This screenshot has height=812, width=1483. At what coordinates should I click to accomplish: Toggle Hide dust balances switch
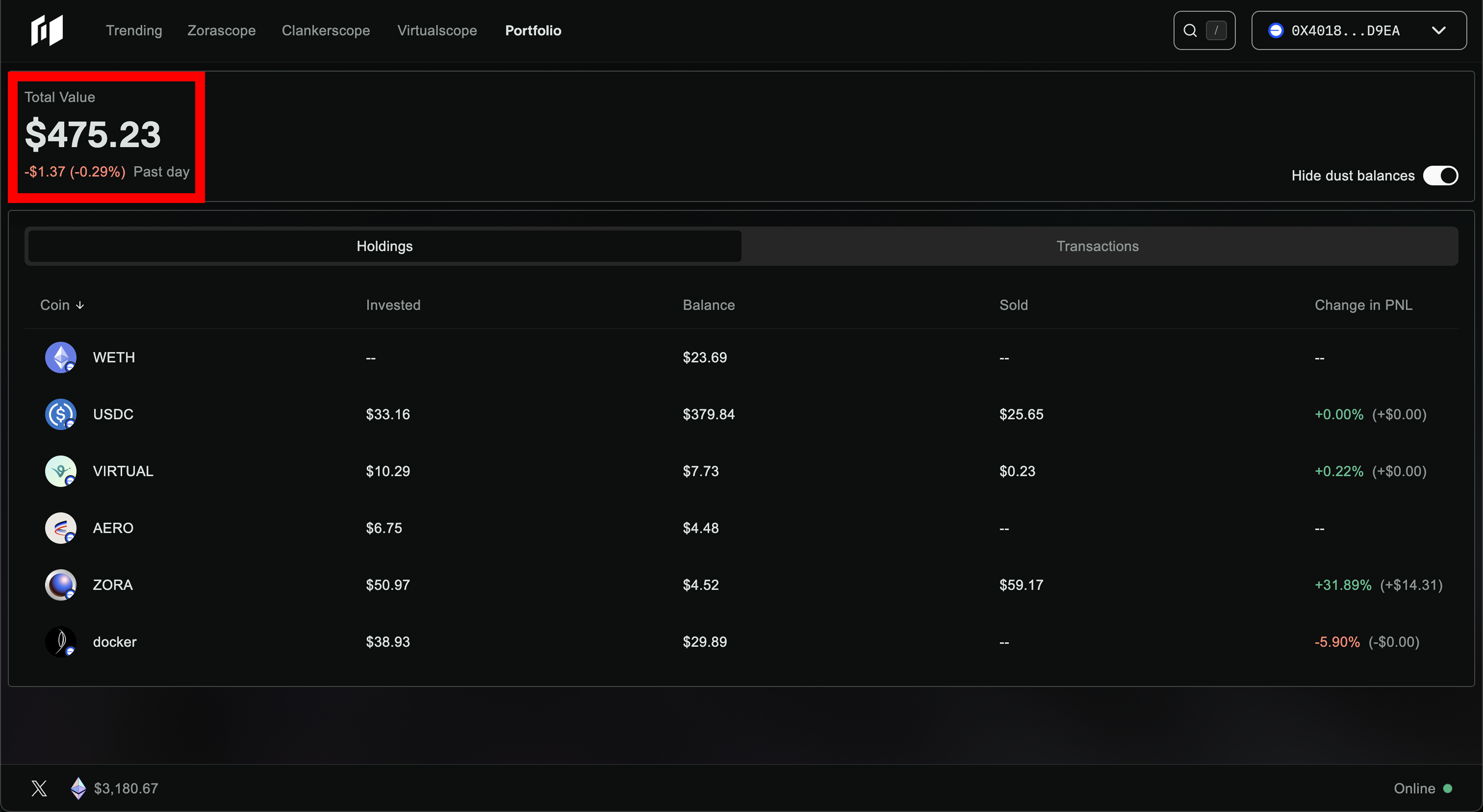click(x=1440, y=176)
